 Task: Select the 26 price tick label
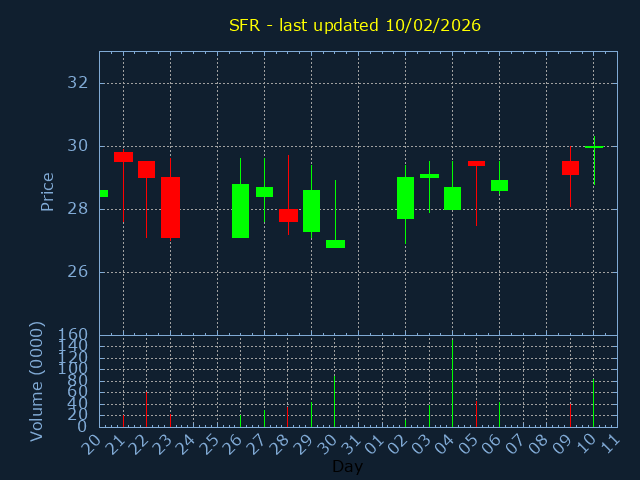tap(77, 272)
